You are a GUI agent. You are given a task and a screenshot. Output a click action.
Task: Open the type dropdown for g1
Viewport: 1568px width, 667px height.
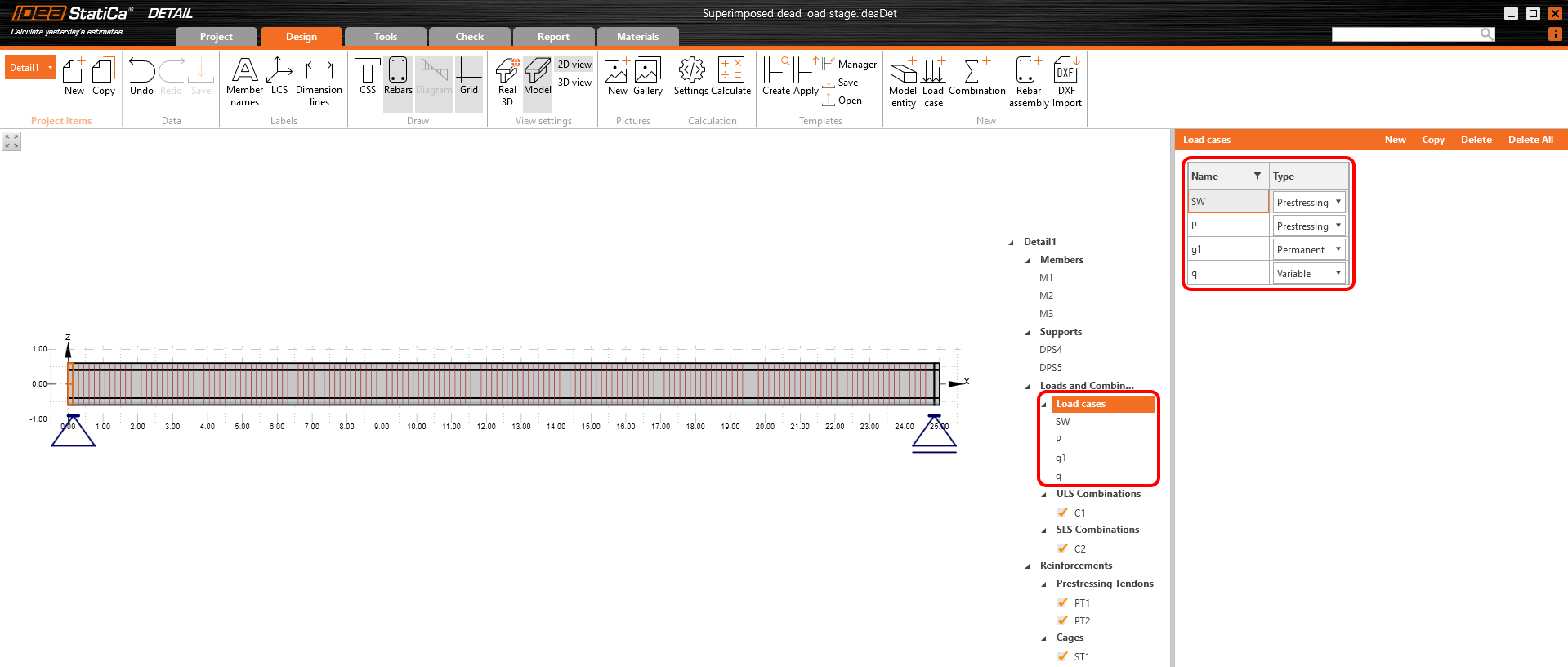pos(1338,249)
